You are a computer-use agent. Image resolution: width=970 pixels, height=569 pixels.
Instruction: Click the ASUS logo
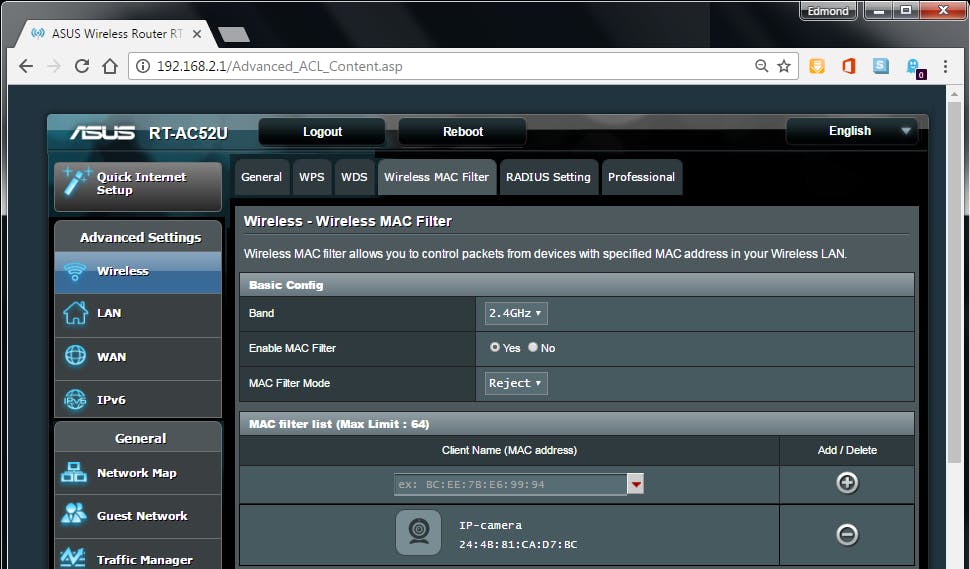pos(102,132)
